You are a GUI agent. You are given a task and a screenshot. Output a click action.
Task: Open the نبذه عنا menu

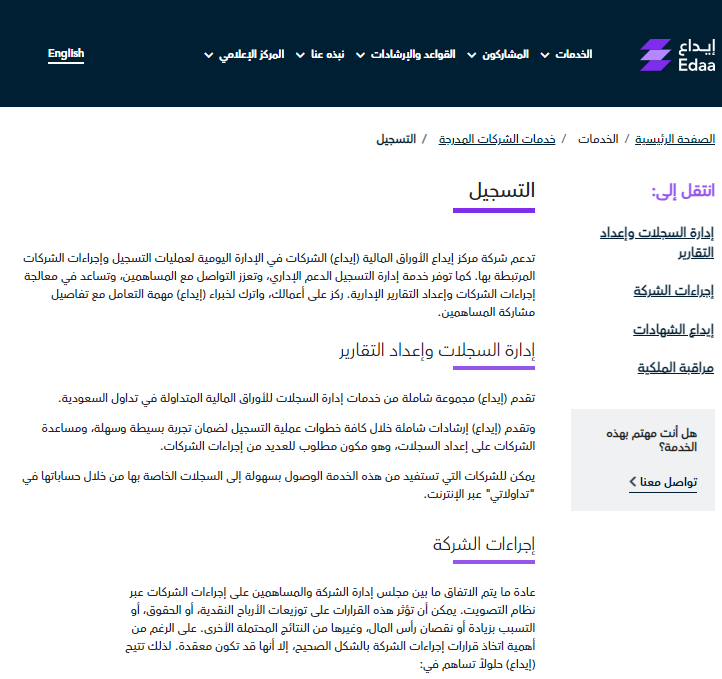tap(327, 54)
